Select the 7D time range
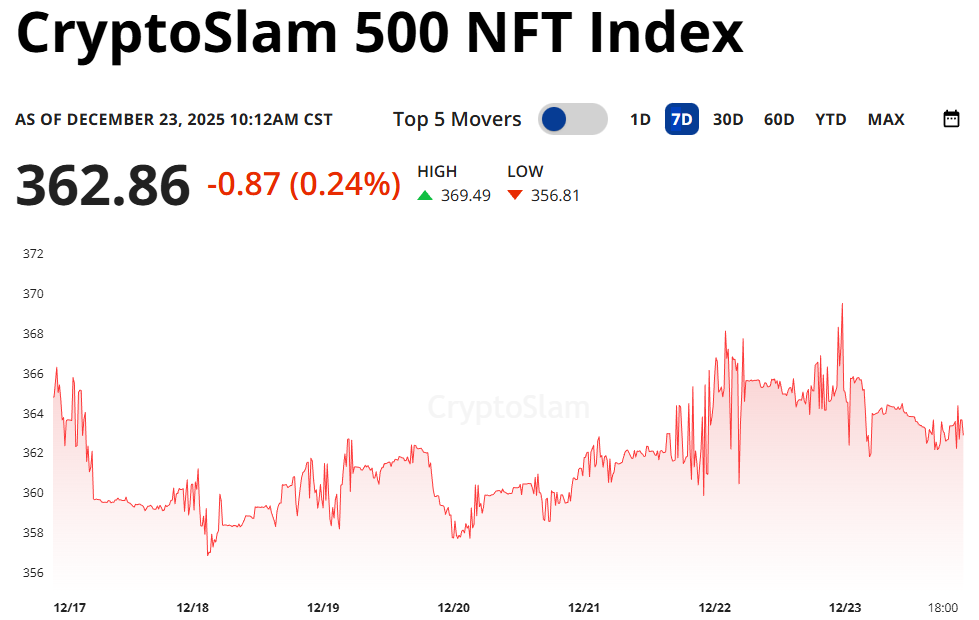The width and height of the screenshot is (979, 620). (682, 119)
